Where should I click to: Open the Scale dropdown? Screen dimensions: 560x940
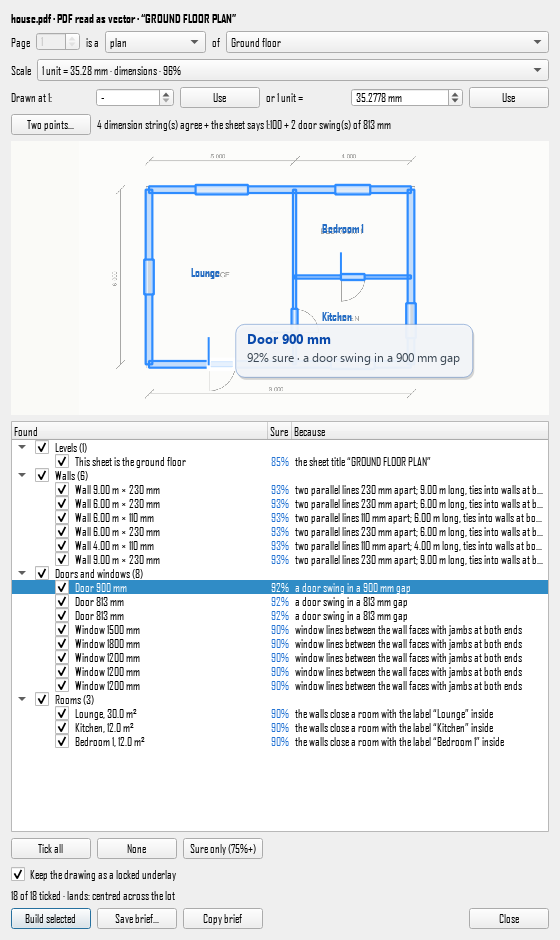pos(293,71)
